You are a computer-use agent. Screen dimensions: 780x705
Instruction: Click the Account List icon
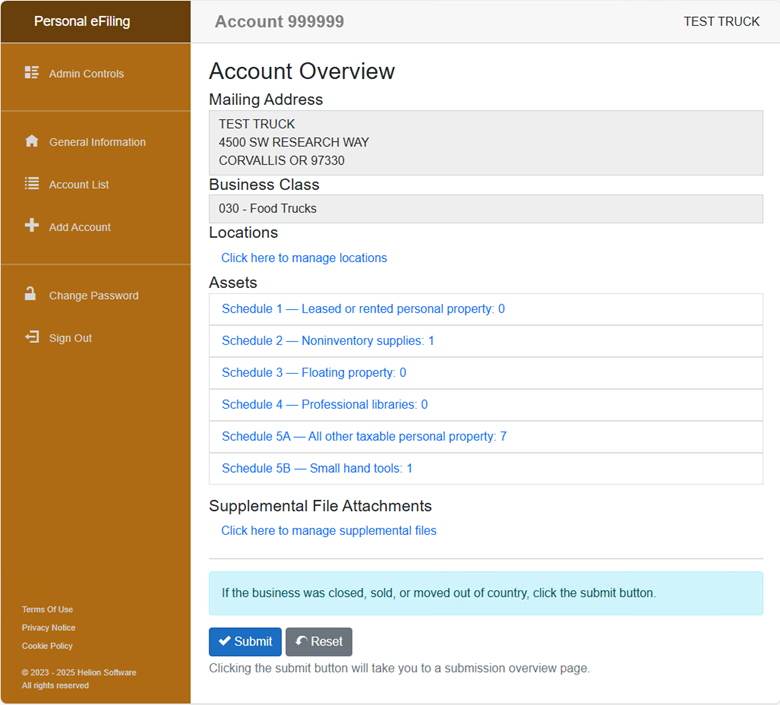tap(31, 184)
